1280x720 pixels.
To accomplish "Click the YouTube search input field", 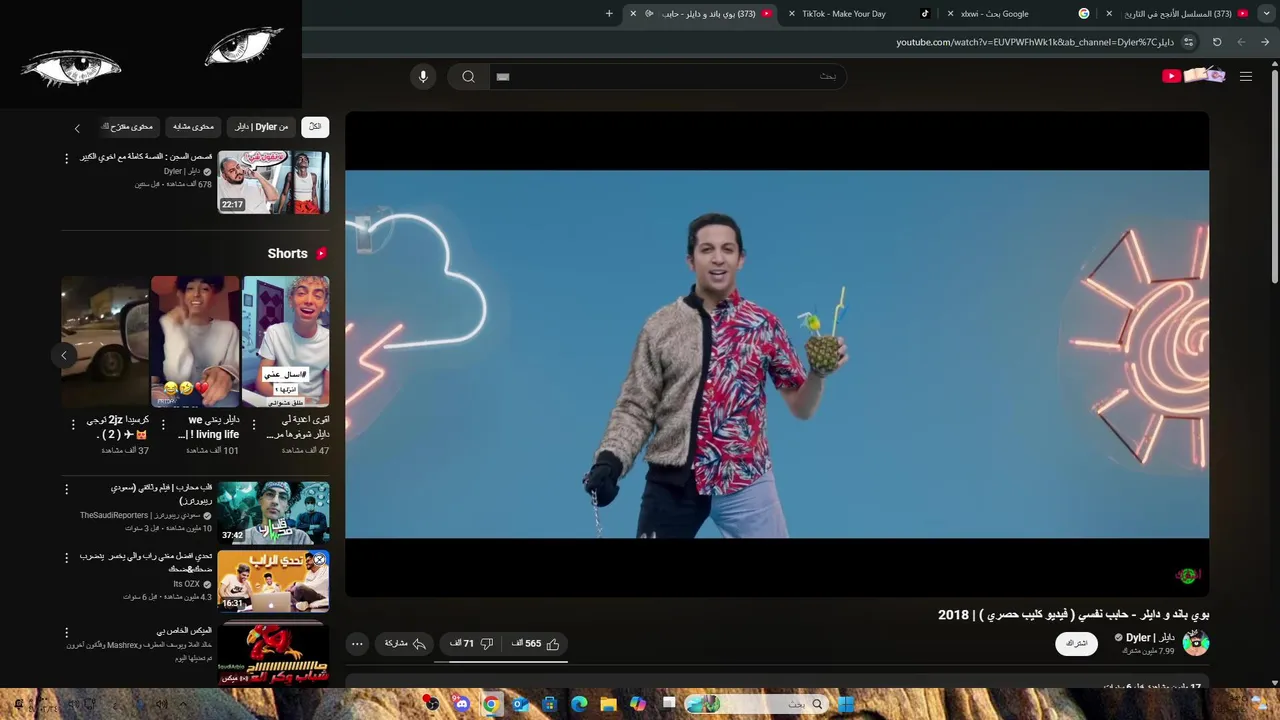I will coord(667,77).
